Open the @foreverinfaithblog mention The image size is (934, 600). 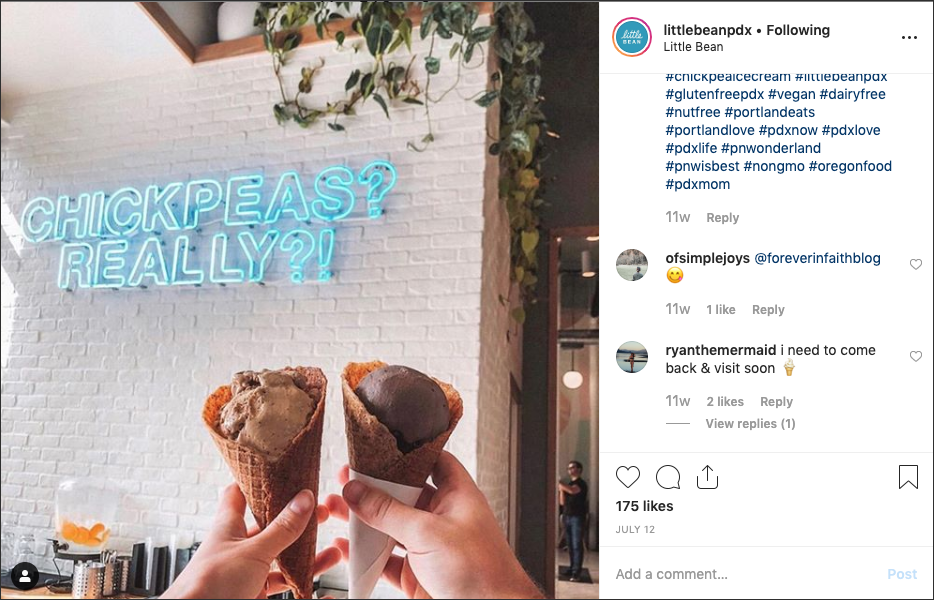(x=817, y=258)
